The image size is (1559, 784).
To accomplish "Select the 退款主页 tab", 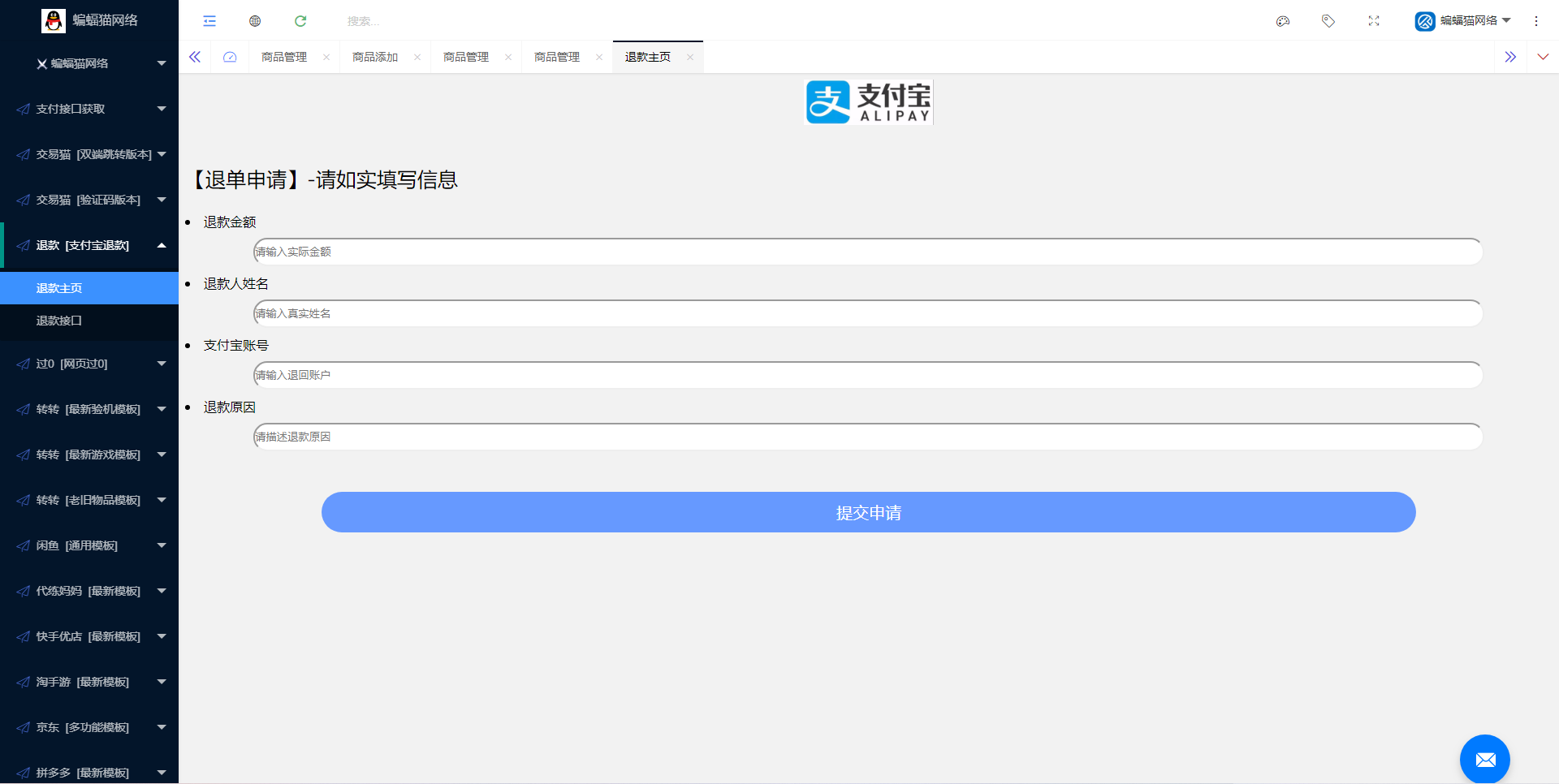I will tap(648, 57).
